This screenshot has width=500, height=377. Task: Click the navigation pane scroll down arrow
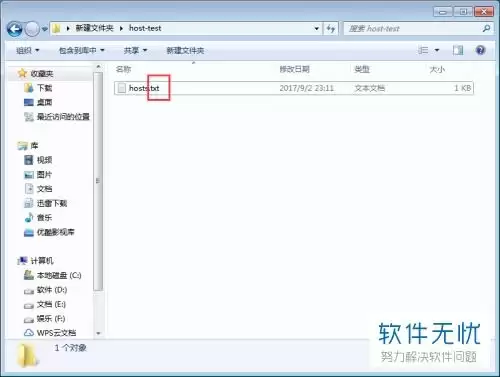click(98, 333)
